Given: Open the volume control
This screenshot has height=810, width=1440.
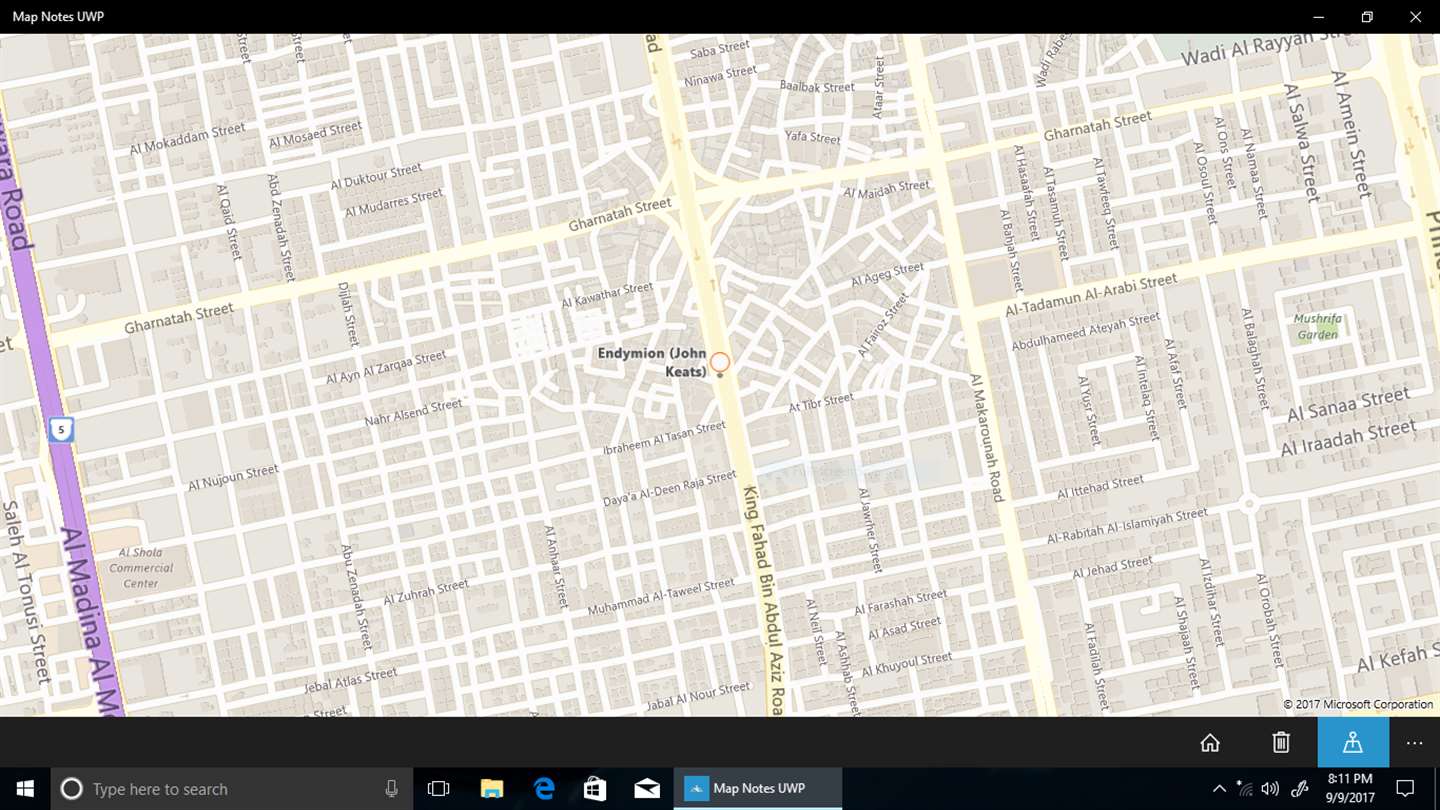Looking at the screenshot, I should point(1270,789).
